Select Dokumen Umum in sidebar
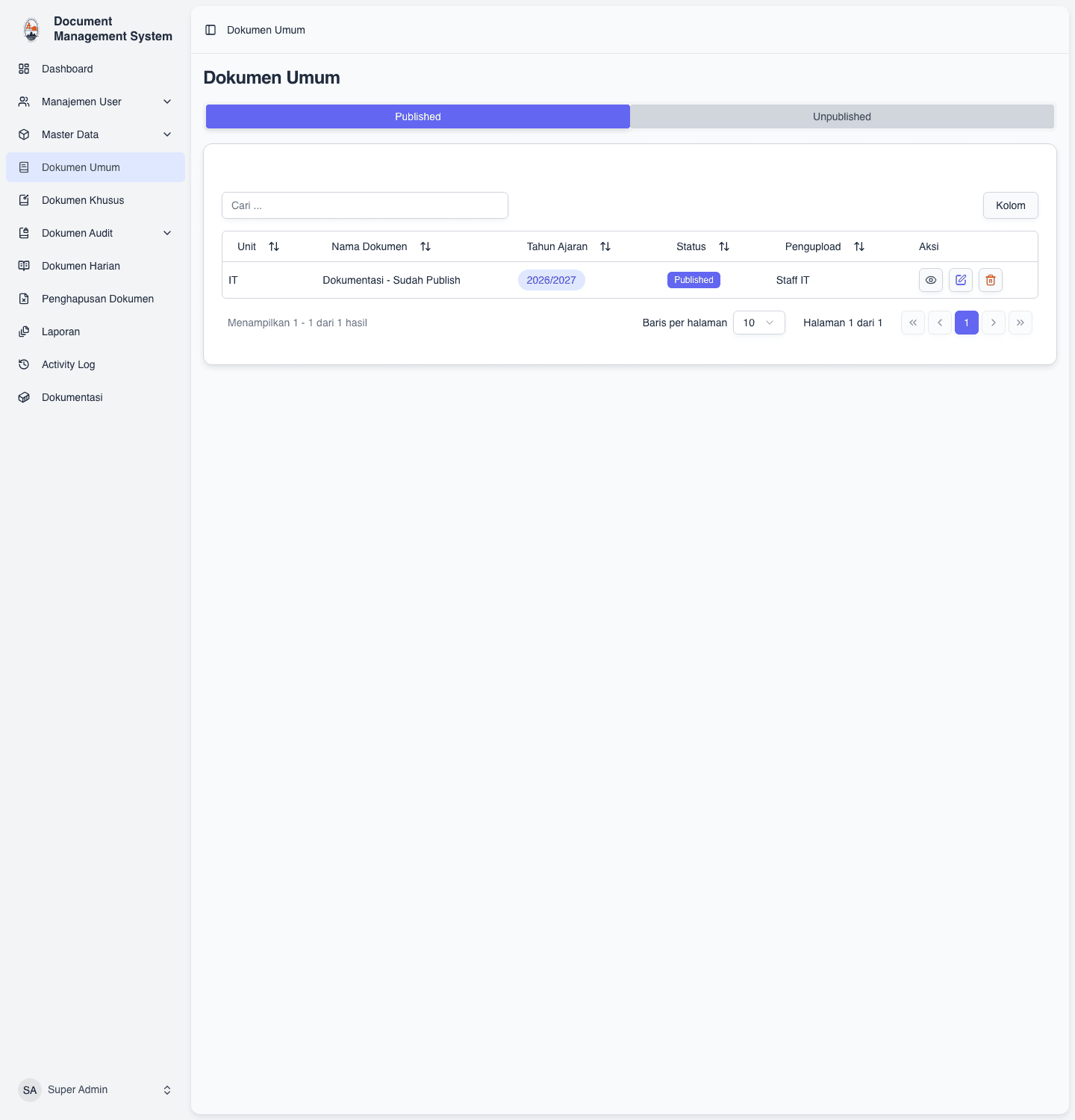The image size is (1075, 1120). (96, 167)
